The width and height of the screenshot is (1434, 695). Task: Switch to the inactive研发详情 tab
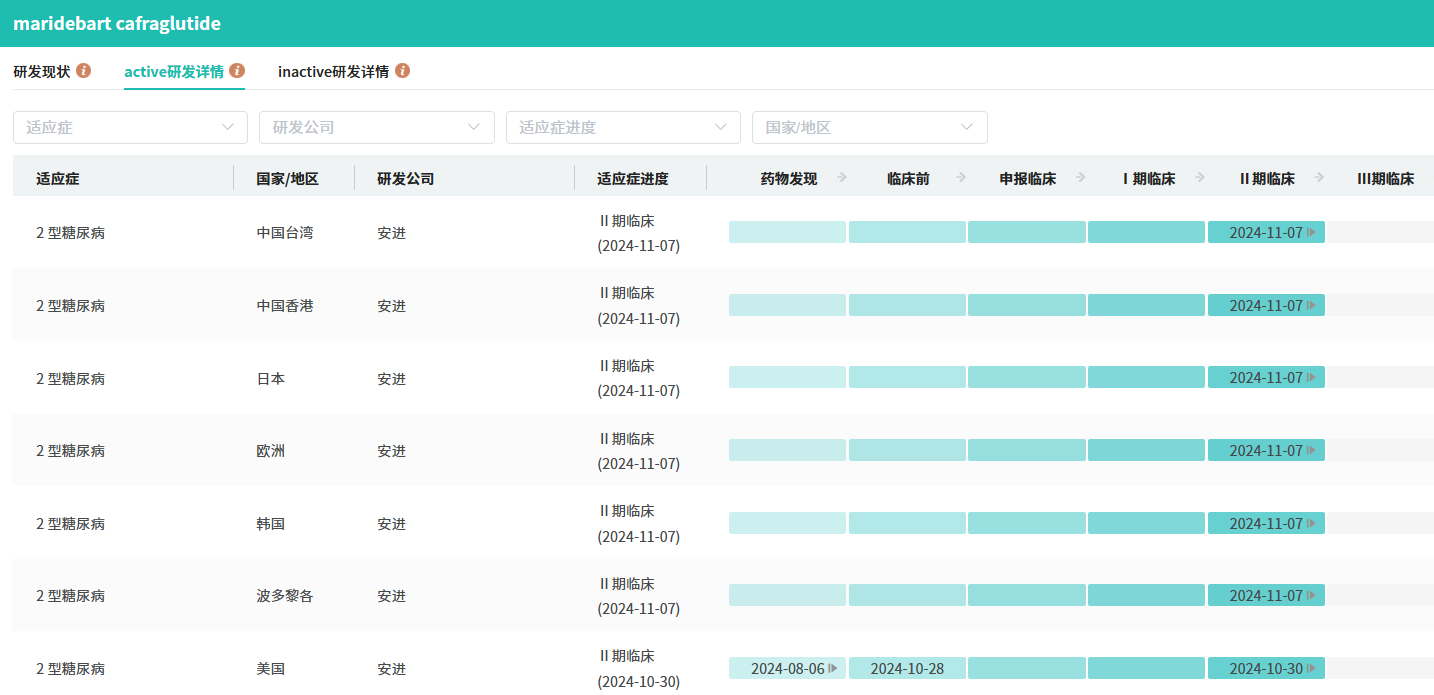click(333, 72)
